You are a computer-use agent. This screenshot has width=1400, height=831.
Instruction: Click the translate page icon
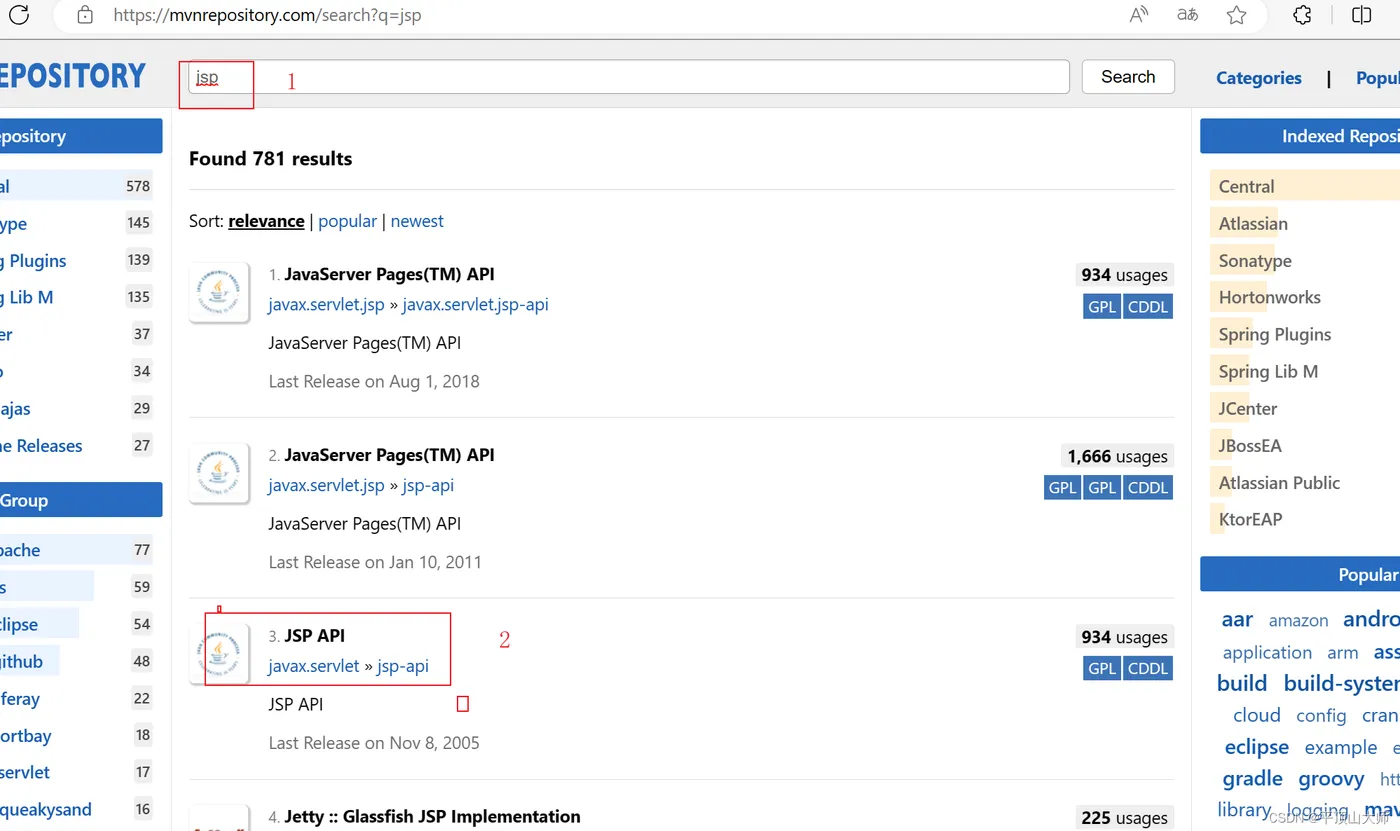pos(1187,15)
